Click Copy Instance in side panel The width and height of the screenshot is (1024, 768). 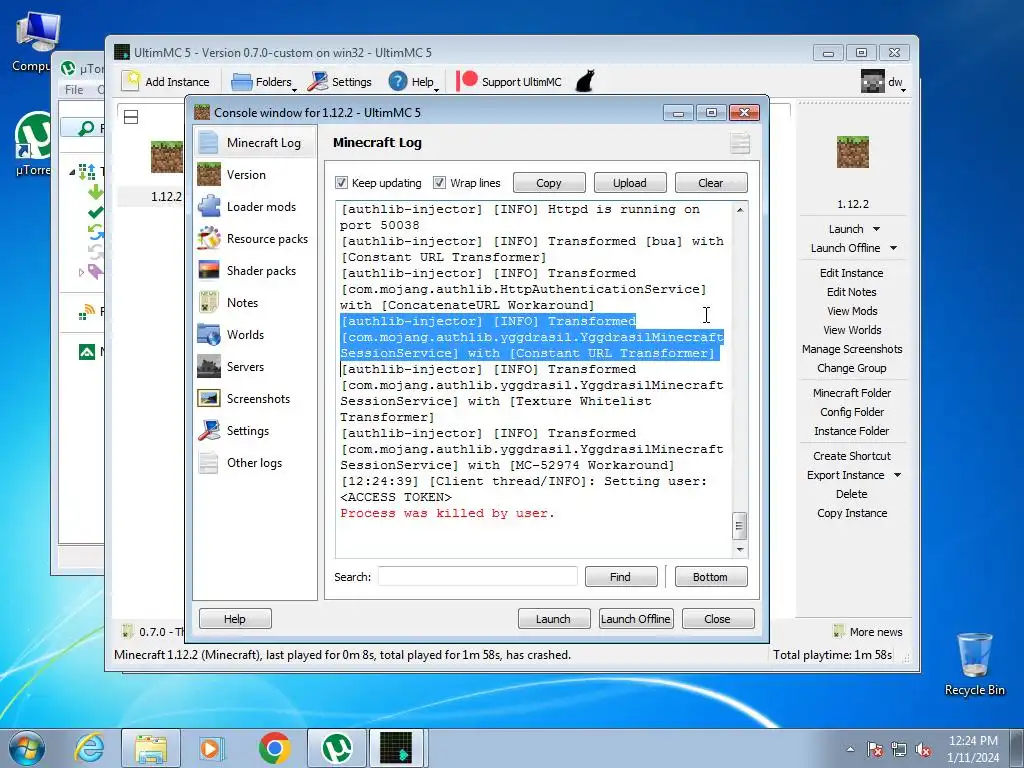[x=852, y=513]
